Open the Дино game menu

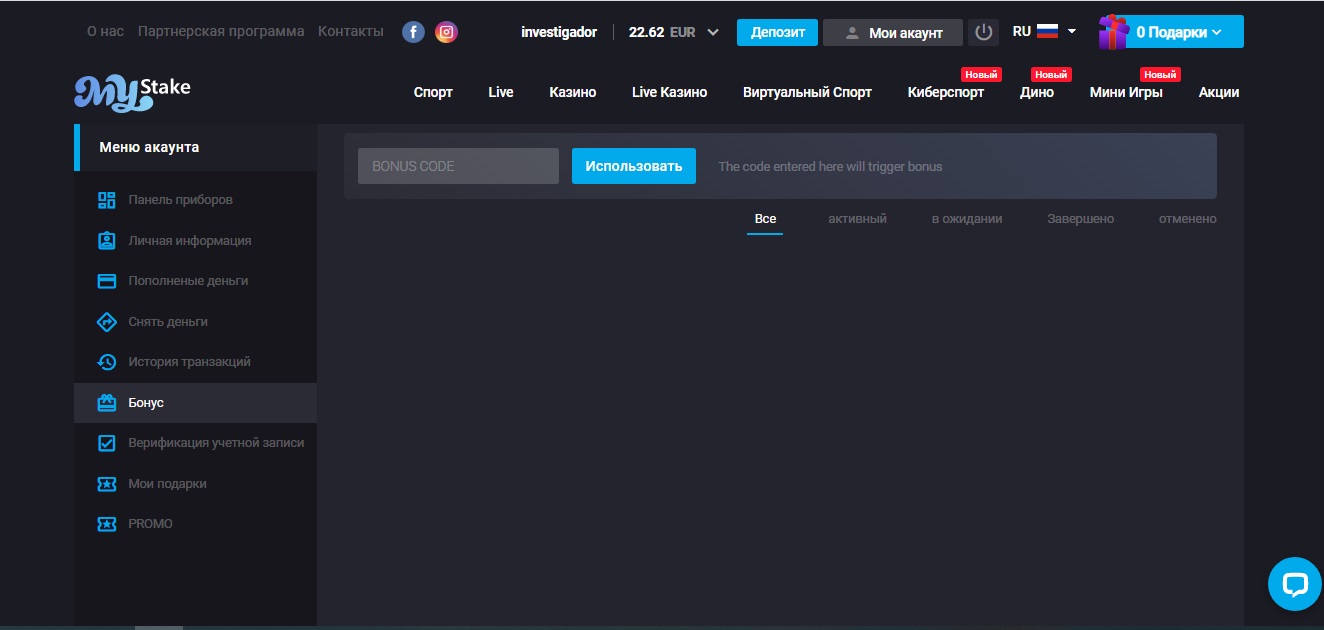point(1037,92)
